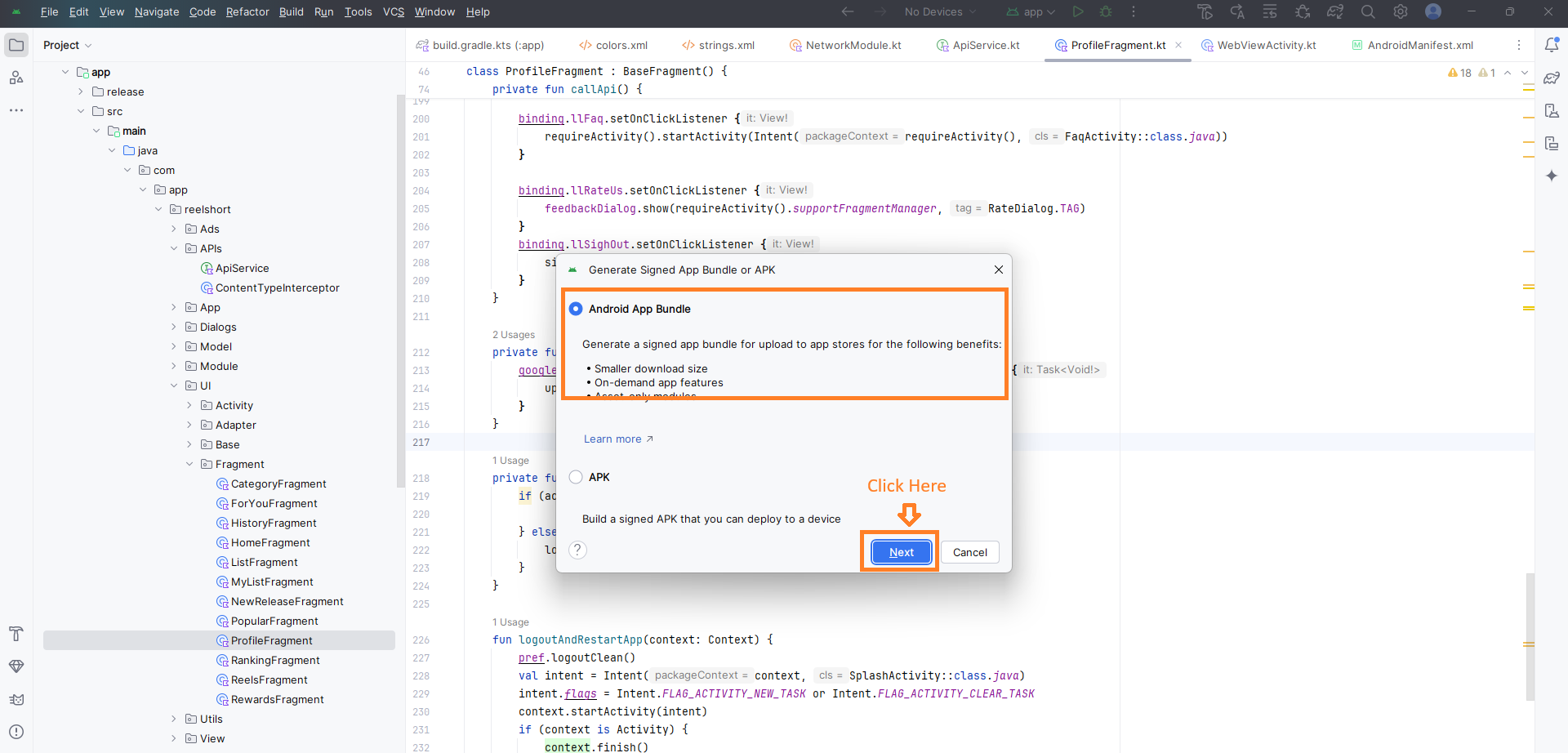This screenshot has width=1568, height=753.
Task: Click the '2 Usages' hint above line 212
Action: click(x=514, y=335)
